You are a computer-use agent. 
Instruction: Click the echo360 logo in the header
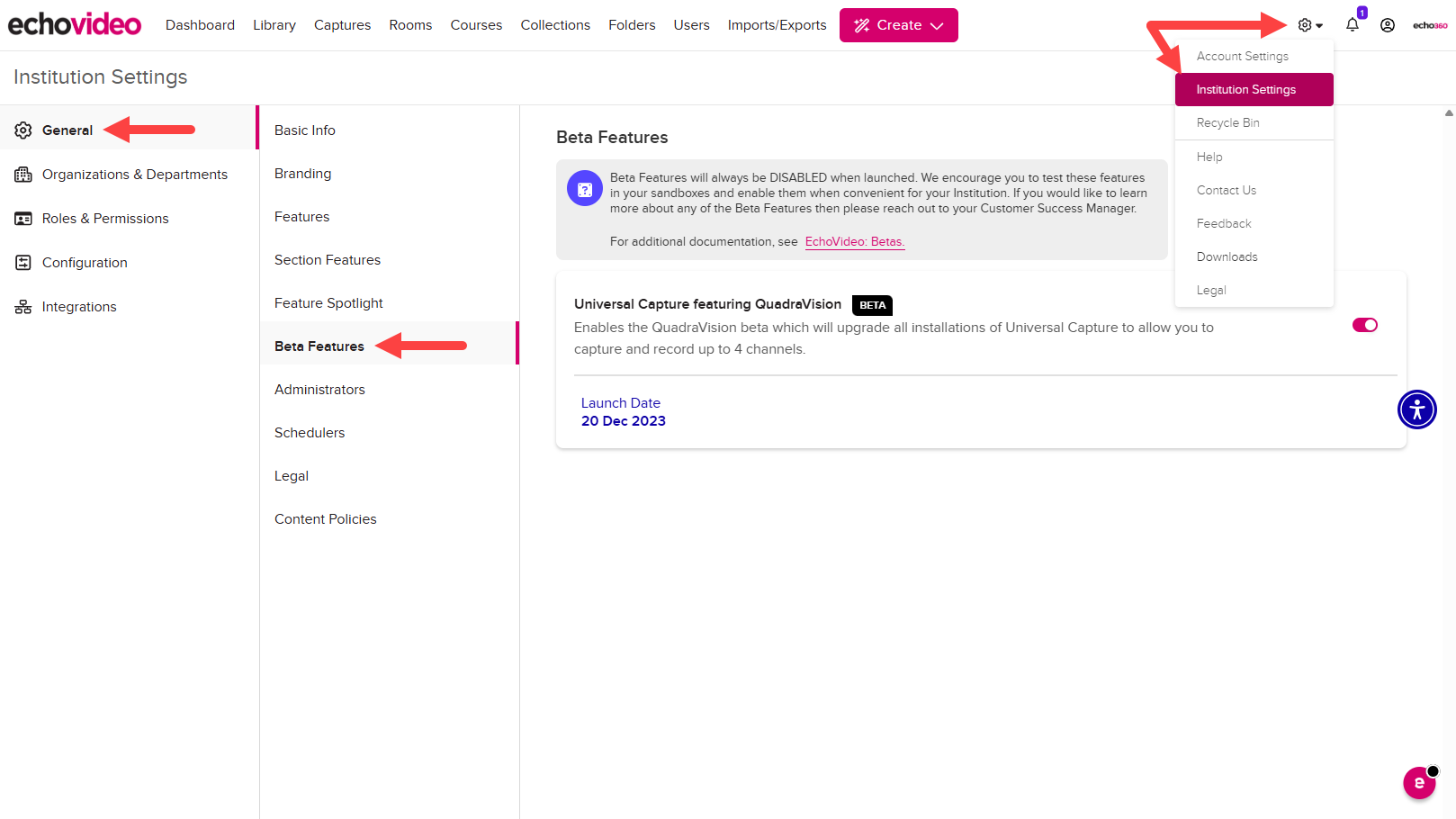[1429, 25]
